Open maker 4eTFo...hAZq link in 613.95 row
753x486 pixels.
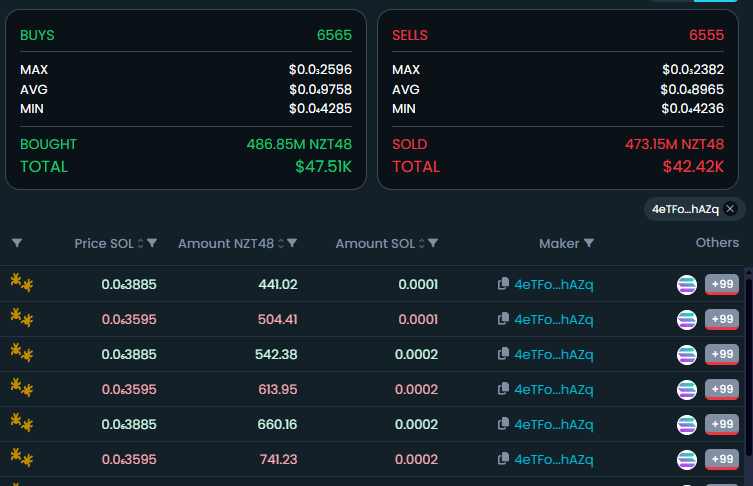pyautogui.click(x=554, y=389)
